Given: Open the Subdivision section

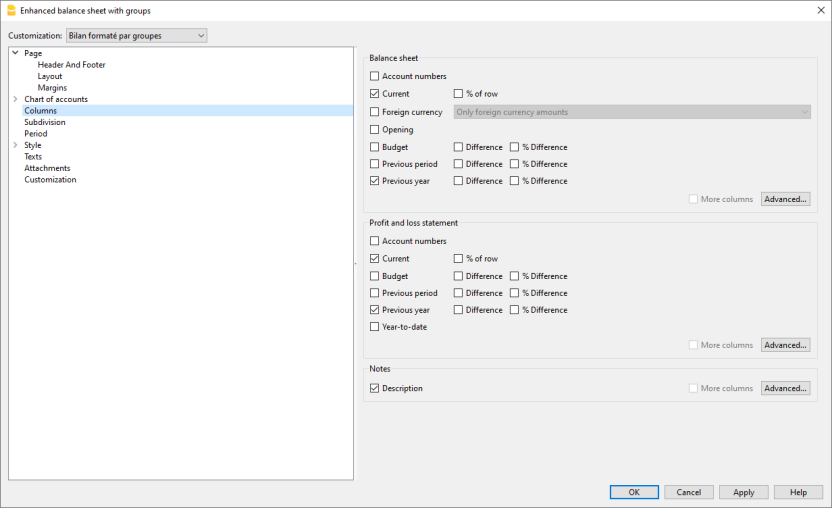Looking at the screenshot, I should point(45,122).
